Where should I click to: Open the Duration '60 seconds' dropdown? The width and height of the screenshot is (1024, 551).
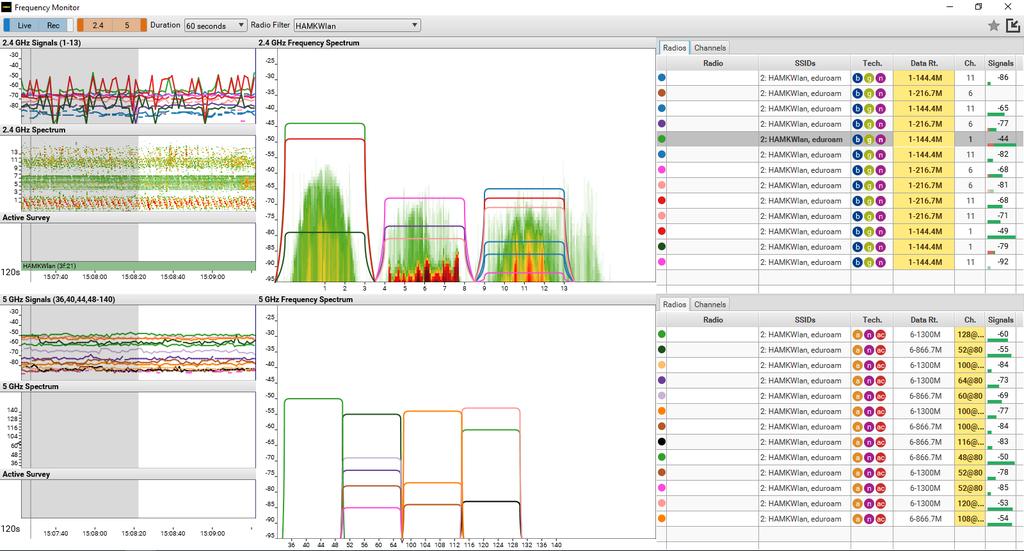click(216, 25)
